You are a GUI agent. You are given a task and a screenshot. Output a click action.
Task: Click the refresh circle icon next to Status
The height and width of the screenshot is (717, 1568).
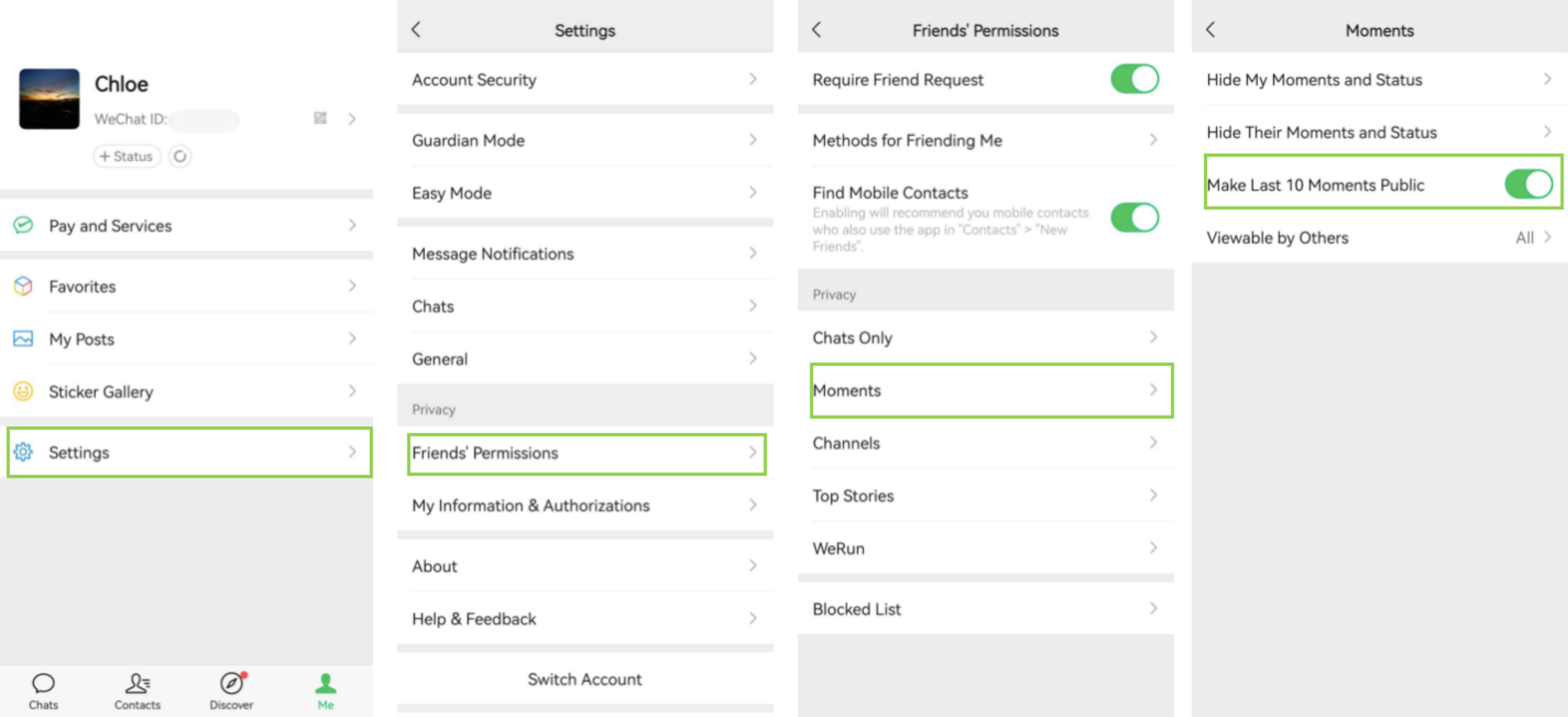point(180,156)
